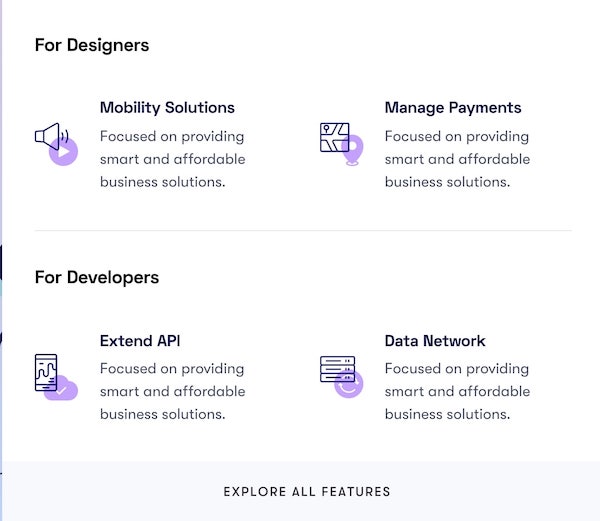Image resolution: width=600 pixels, height=521 pixels.
Task: Click the purple play circle on the megaphone icon
Action: [63, 152]
